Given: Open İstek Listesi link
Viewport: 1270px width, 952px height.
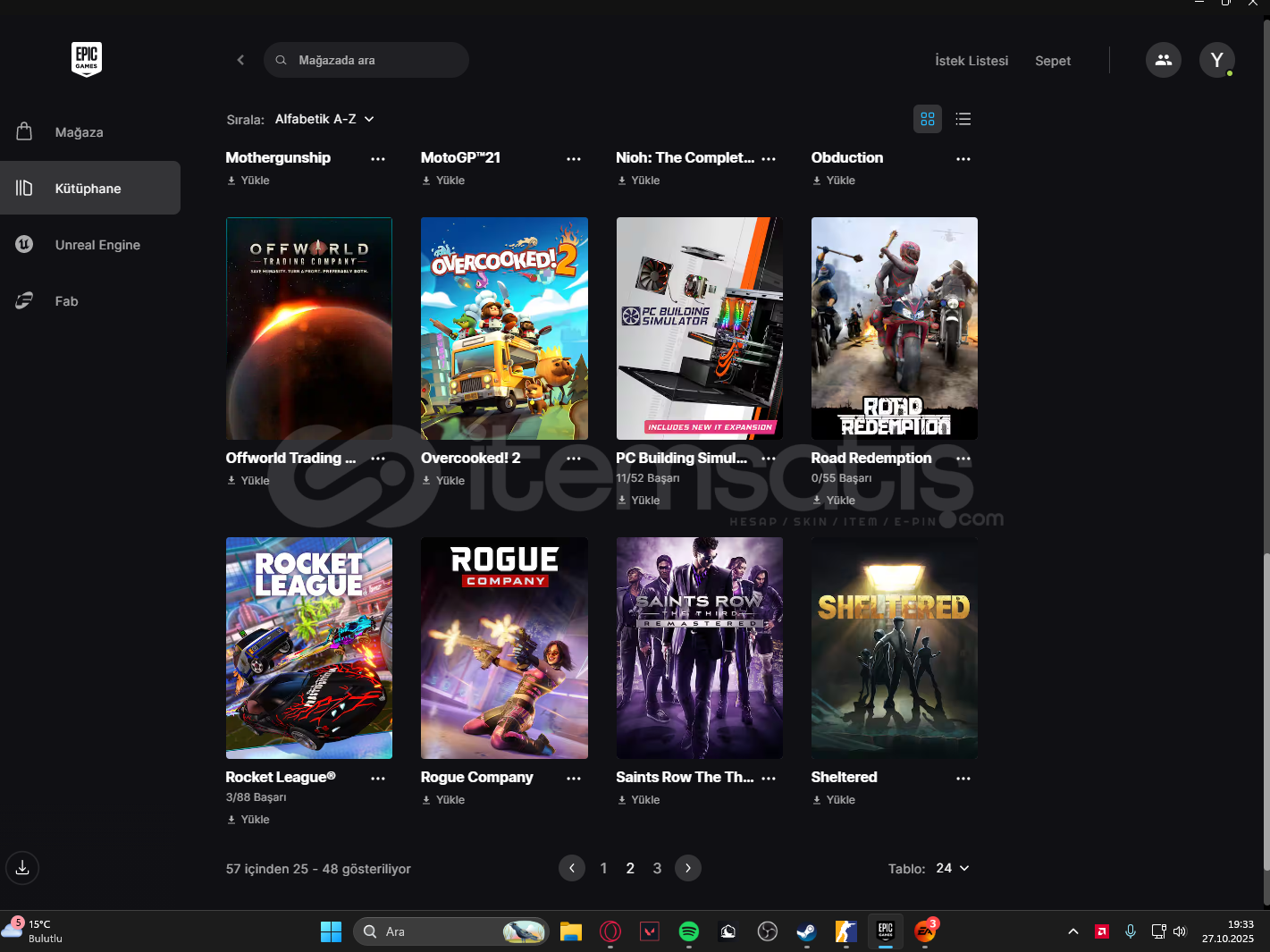Looking at the screenshot, I should 971,61.
